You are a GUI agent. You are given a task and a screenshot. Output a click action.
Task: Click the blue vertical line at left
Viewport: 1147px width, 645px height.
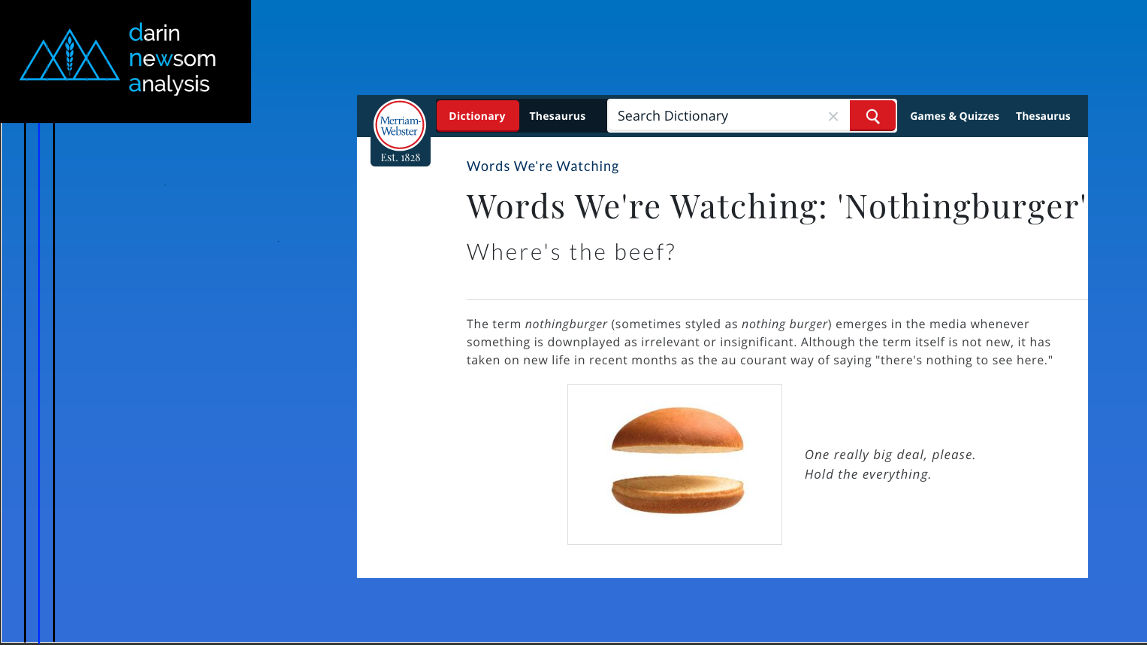[x=38, y=380]
